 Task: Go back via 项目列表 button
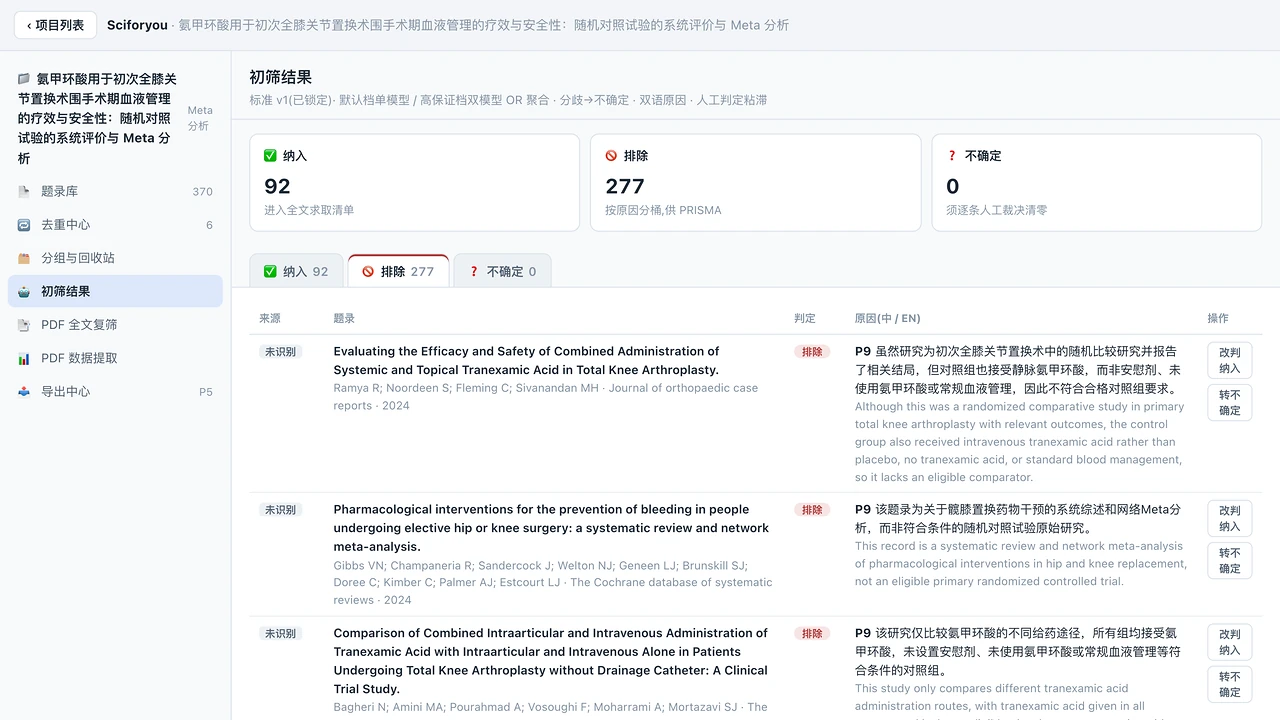pyautogui.click(x=55, y=25)
